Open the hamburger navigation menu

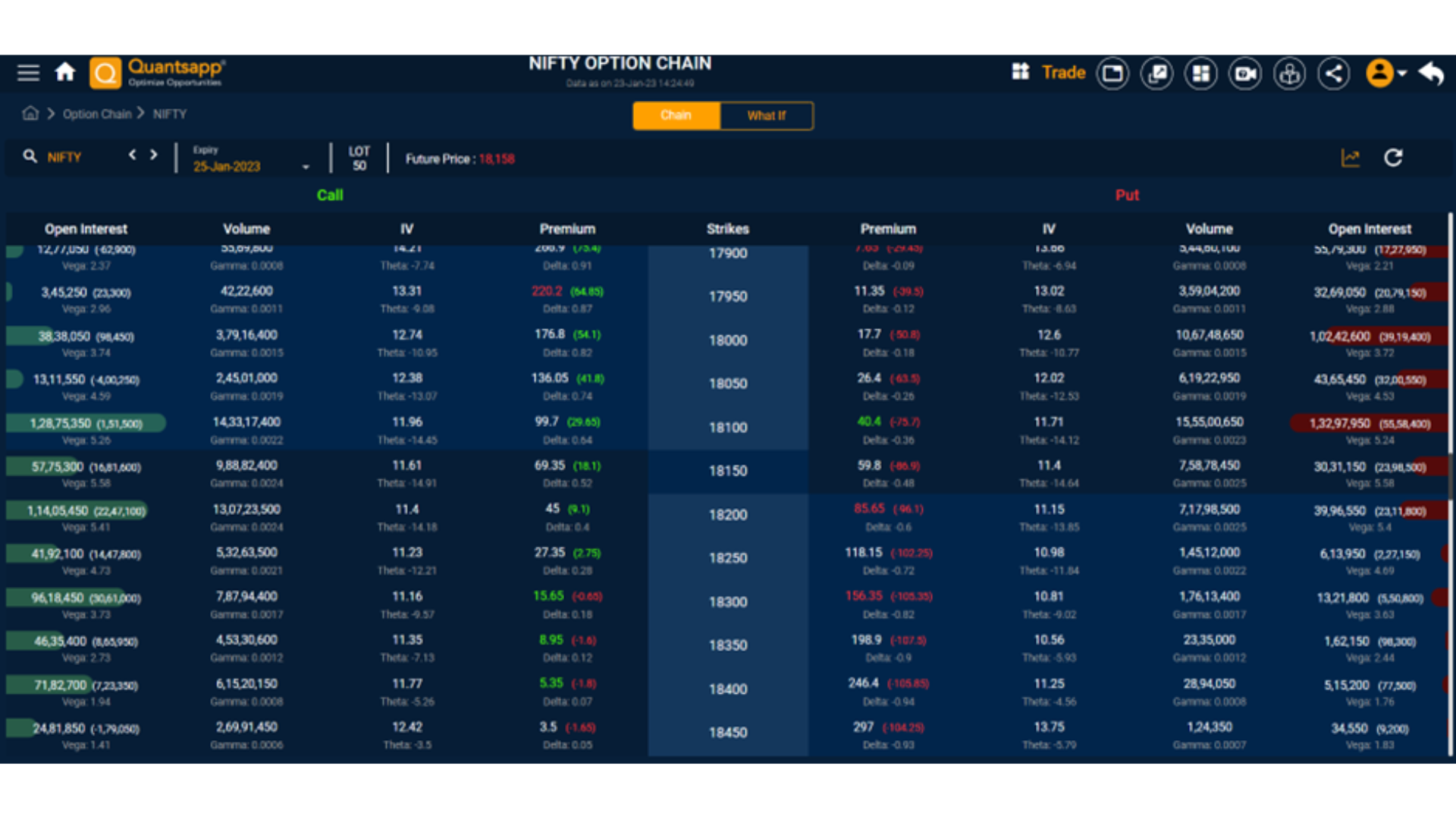[28, 72]
